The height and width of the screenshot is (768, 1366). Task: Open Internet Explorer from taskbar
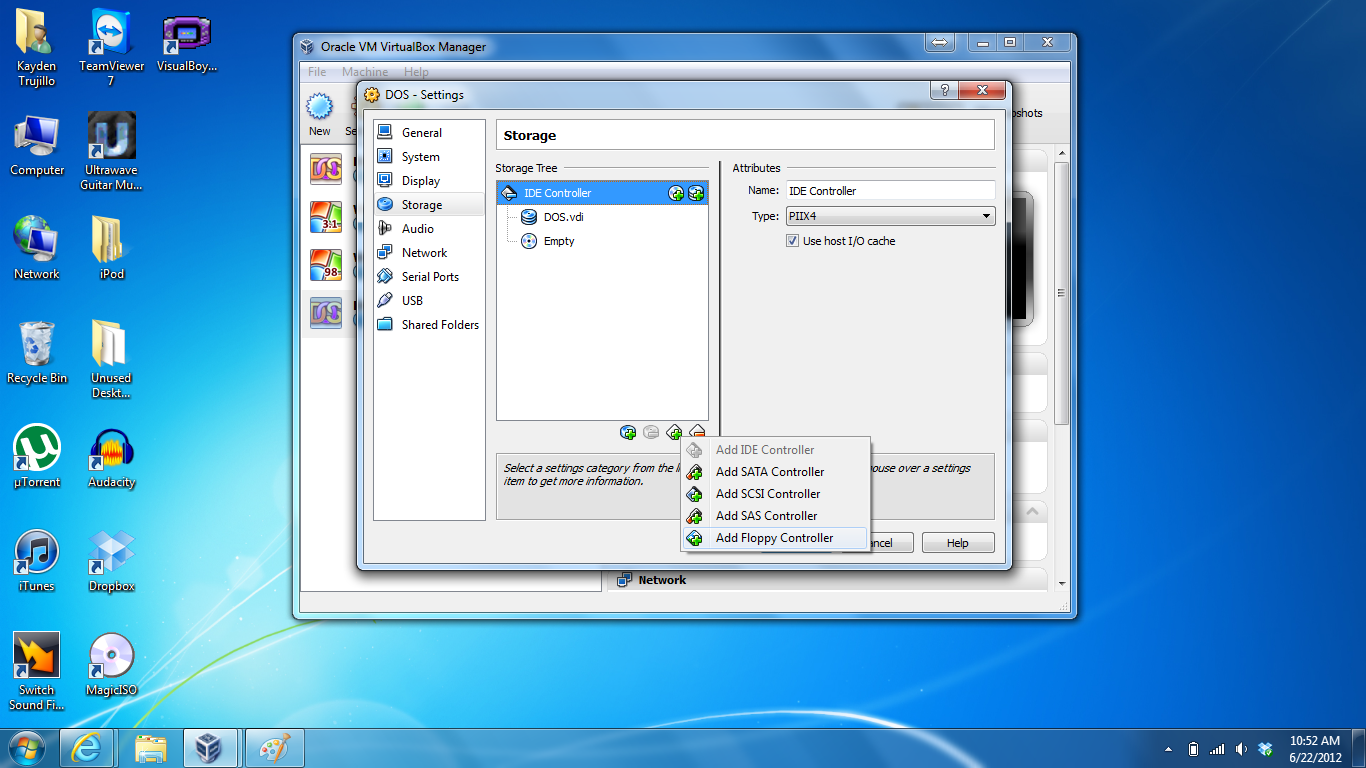[87, 748]
